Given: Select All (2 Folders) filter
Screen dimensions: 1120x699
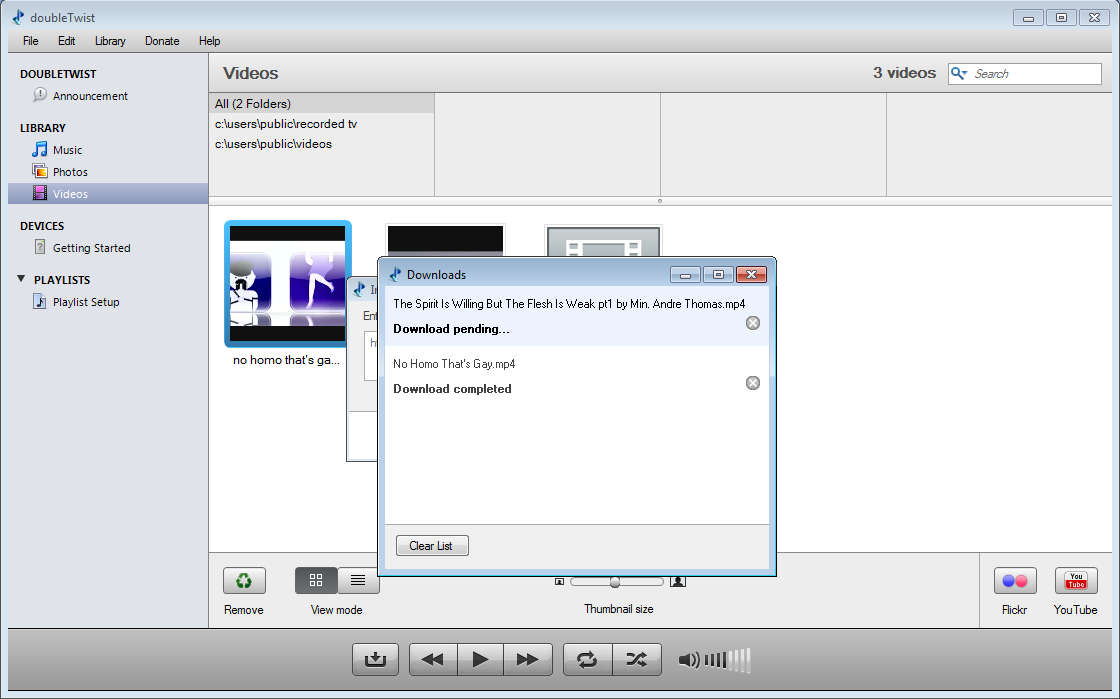Looking at the screenshot, I should 321,104.
